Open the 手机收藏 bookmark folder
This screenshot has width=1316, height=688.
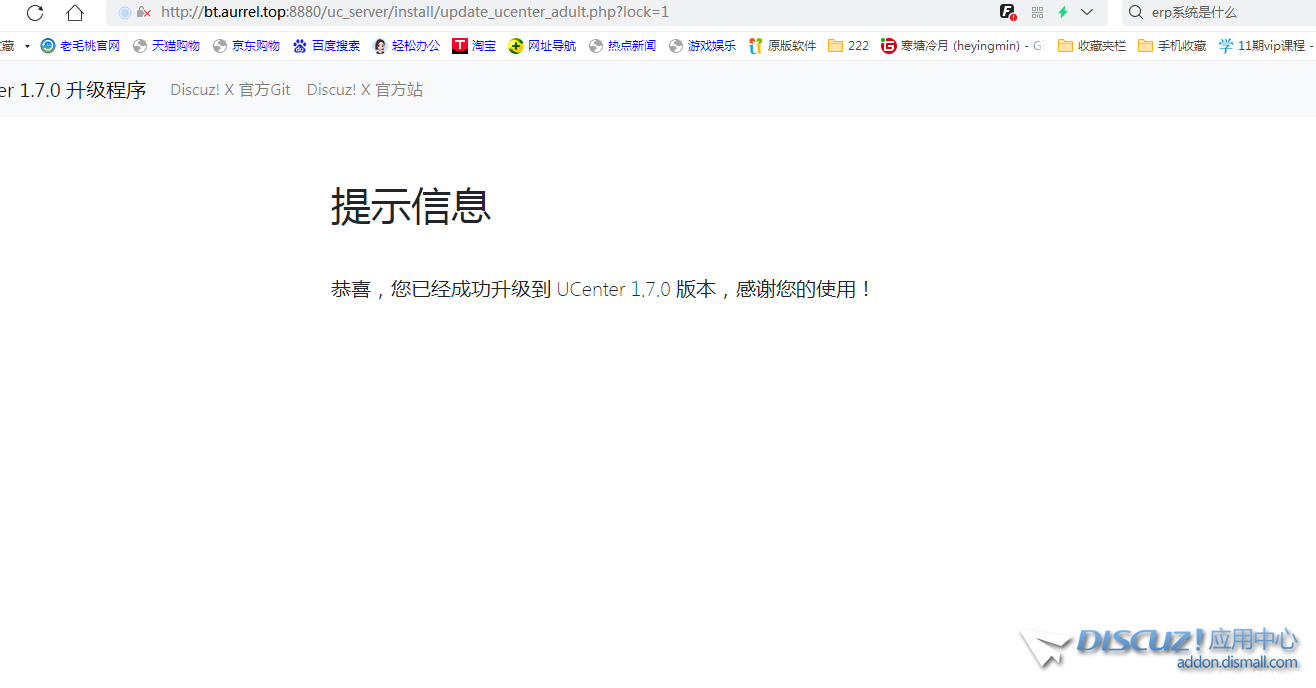tap(1172, 46)
